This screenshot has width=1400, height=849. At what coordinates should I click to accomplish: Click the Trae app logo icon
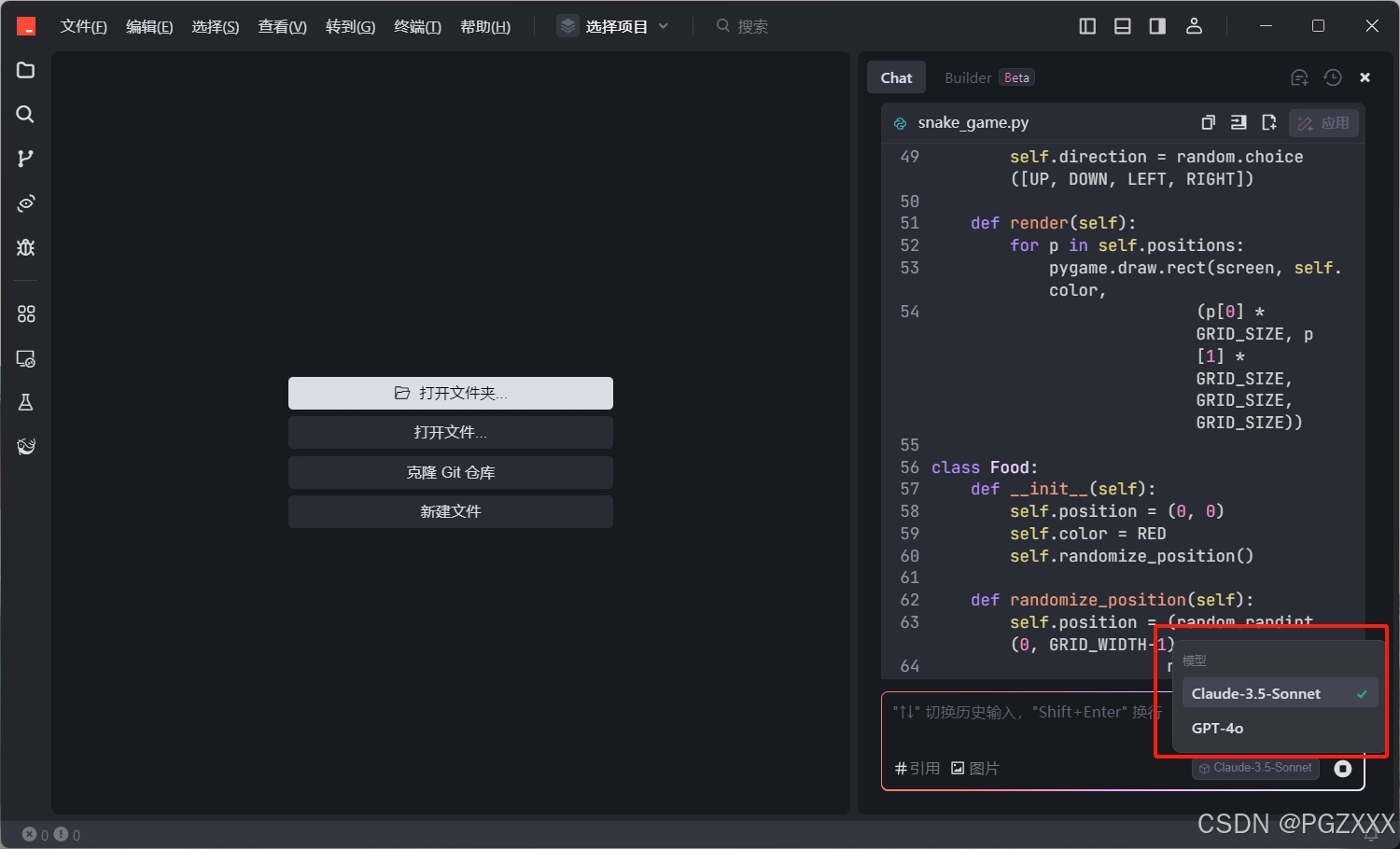26,26
